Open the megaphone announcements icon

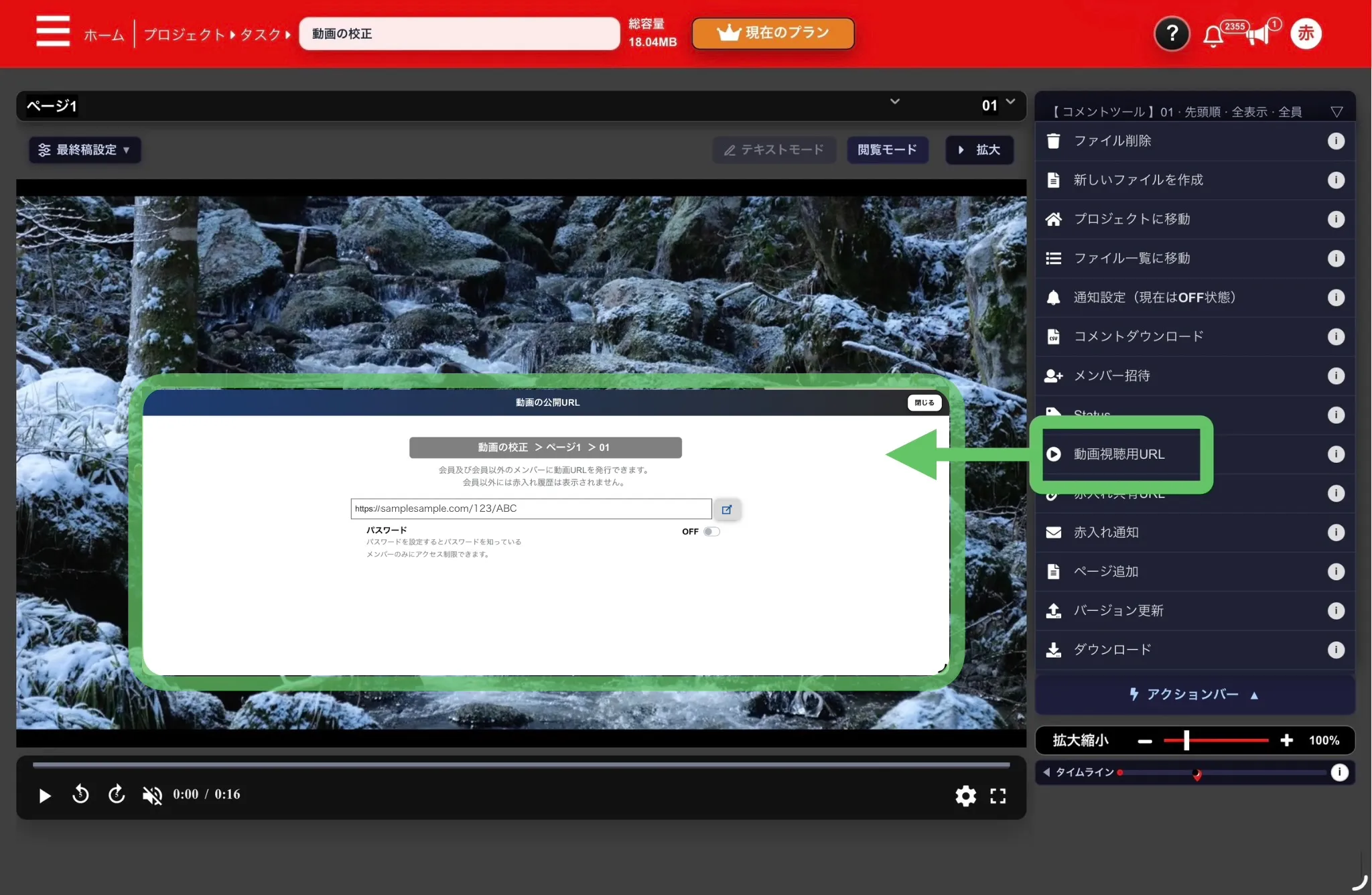[1257, 34]
